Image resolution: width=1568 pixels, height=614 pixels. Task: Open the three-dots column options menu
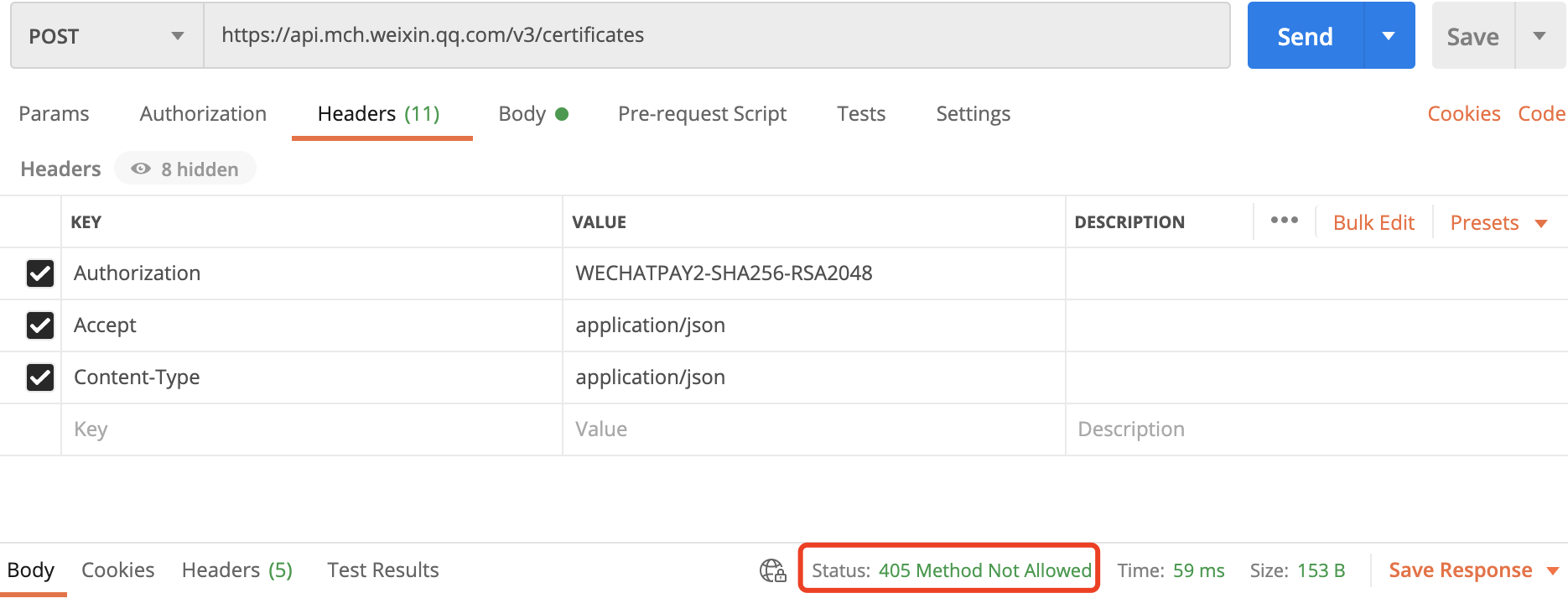click(1284, 221)
